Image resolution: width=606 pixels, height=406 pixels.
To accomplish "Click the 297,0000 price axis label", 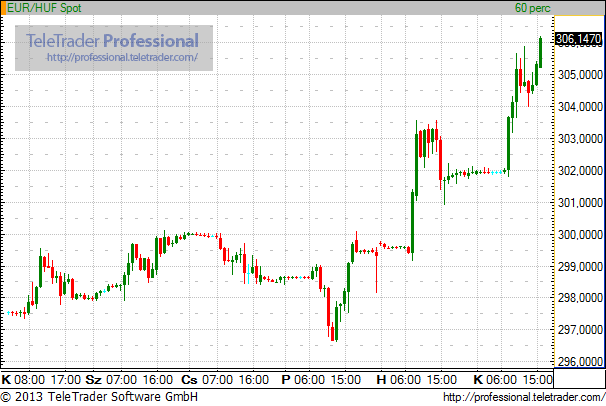I will tap(580, 330).
